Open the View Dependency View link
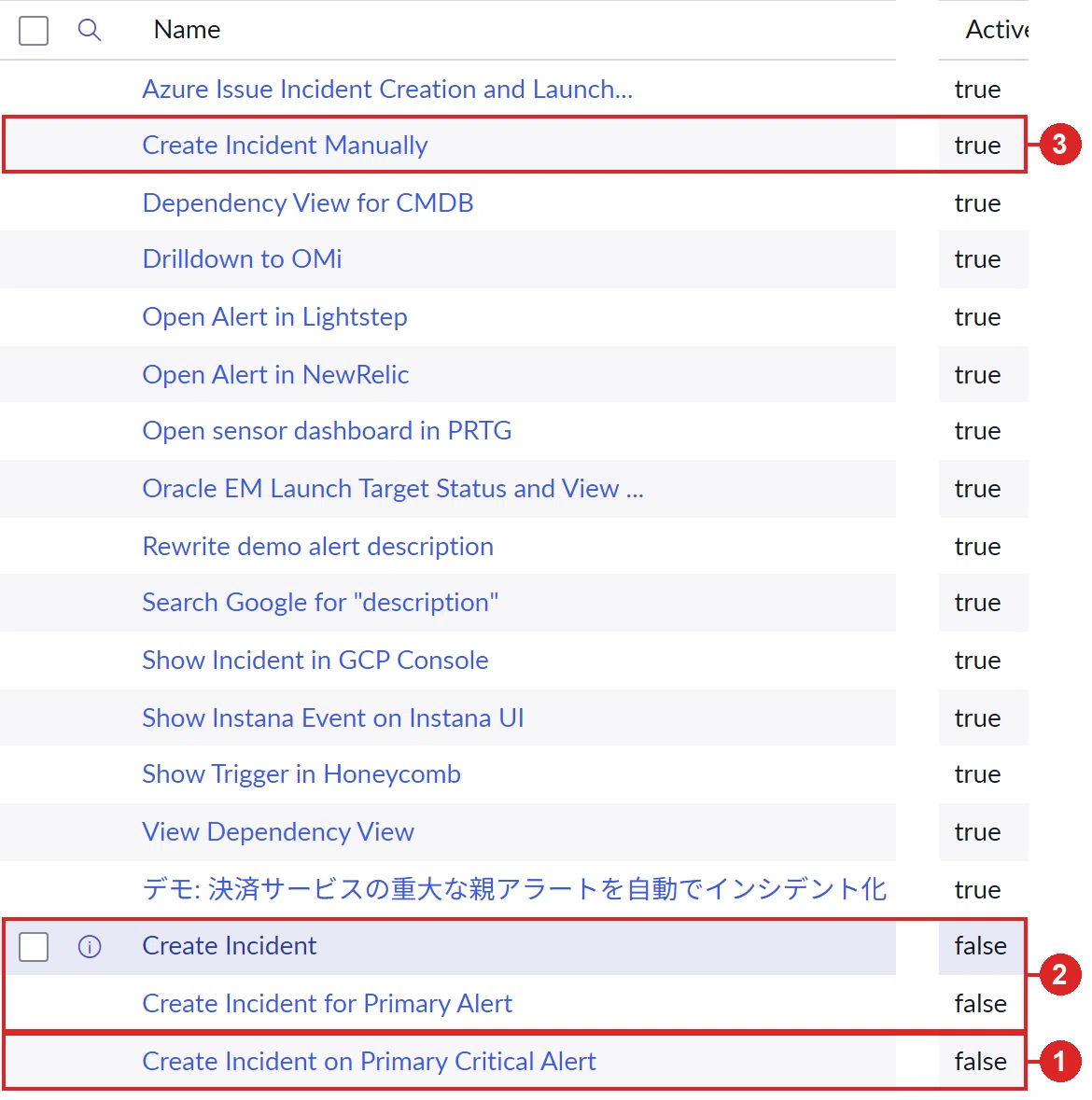The image size is (1092, 1100). pyautogui.click(x=279, y=832)
